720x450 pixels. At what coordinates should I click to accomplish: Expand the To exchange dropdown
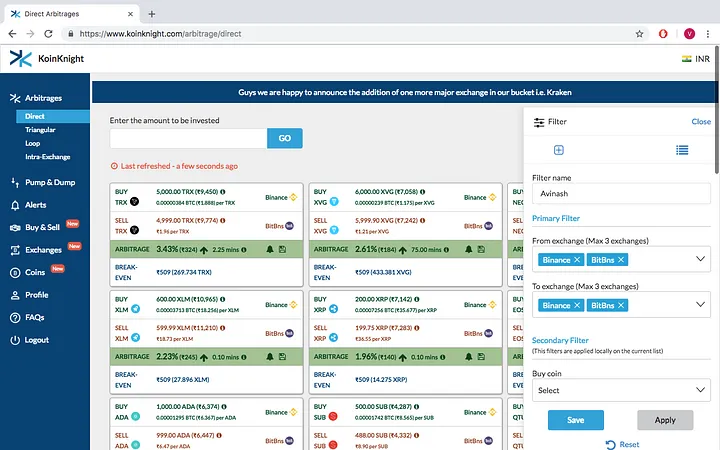coord(700,306)
